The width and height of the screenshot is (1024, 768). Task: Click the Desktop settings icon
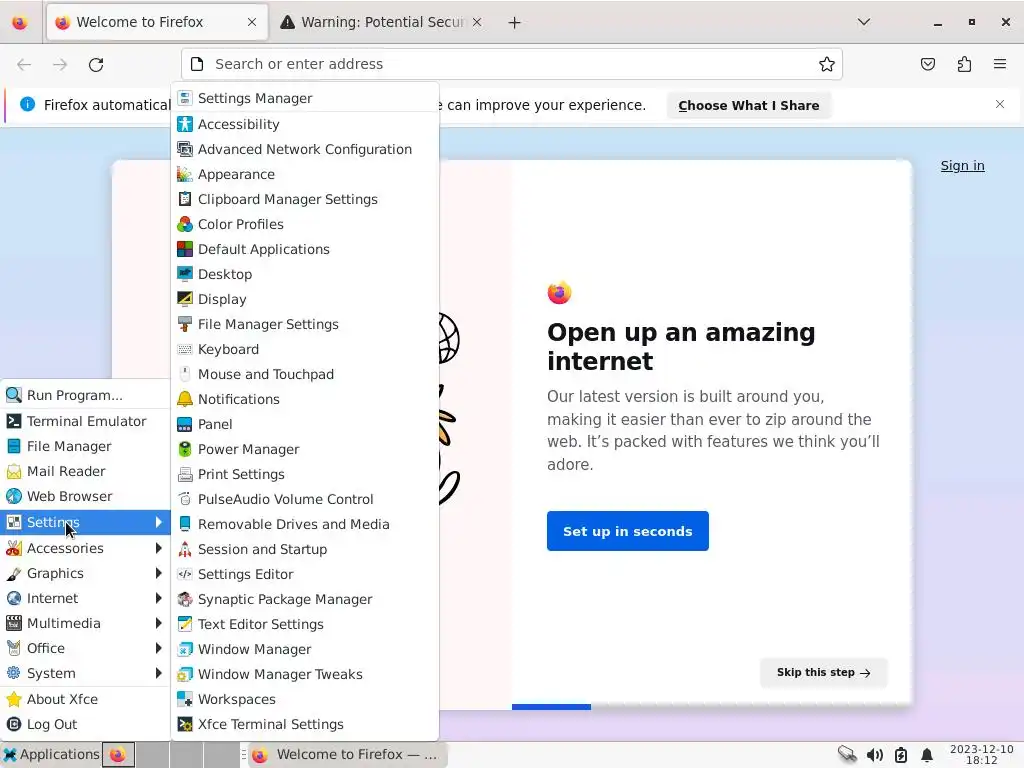click(185, 274)
